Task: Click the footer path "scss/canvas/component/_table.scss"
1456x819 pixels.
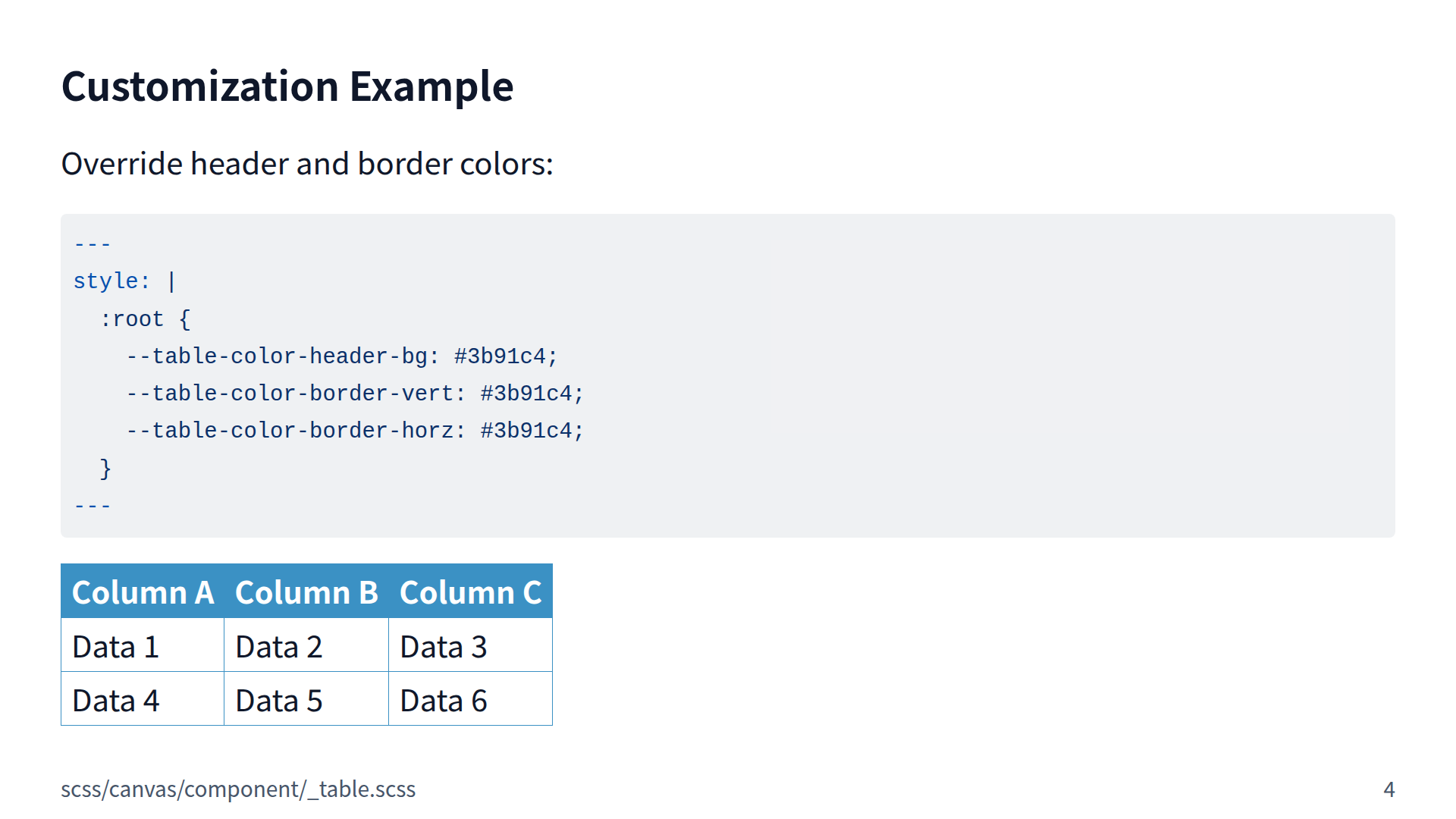Action: pyautogui.click(x=238, y=789)
